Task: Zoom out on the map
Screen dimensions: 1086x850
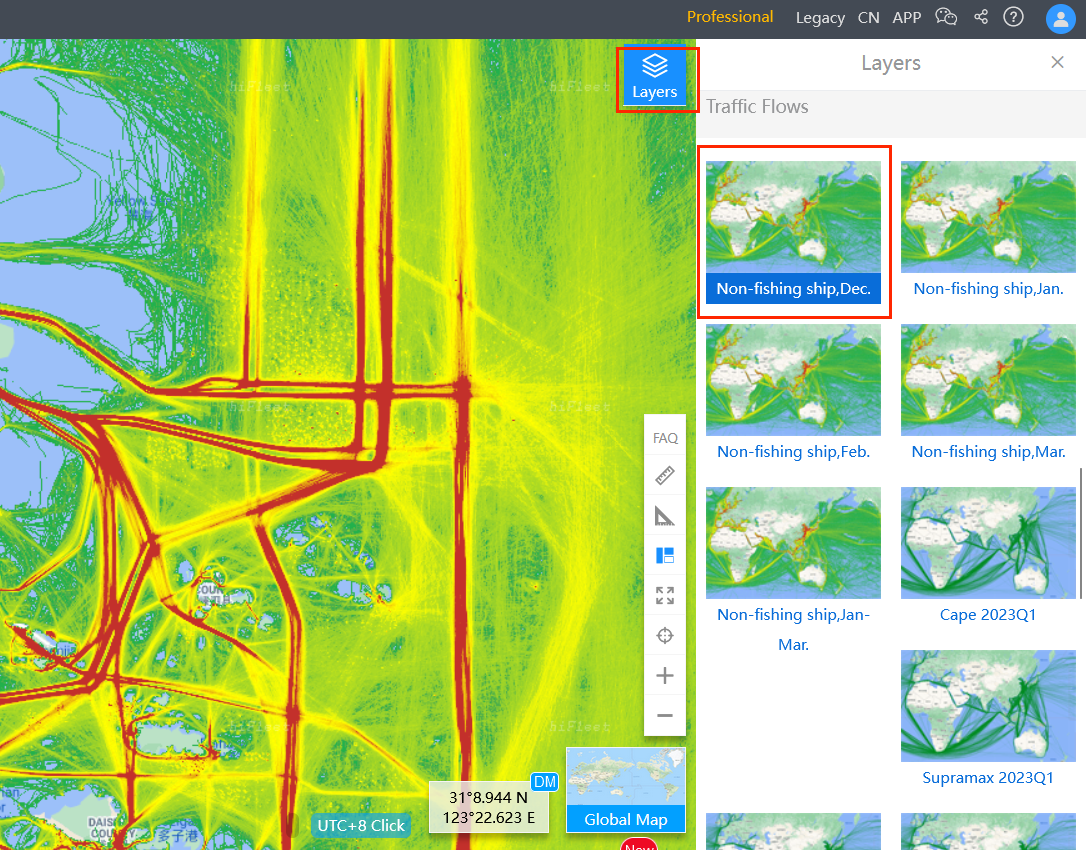Action: click(x=665, y=716)
